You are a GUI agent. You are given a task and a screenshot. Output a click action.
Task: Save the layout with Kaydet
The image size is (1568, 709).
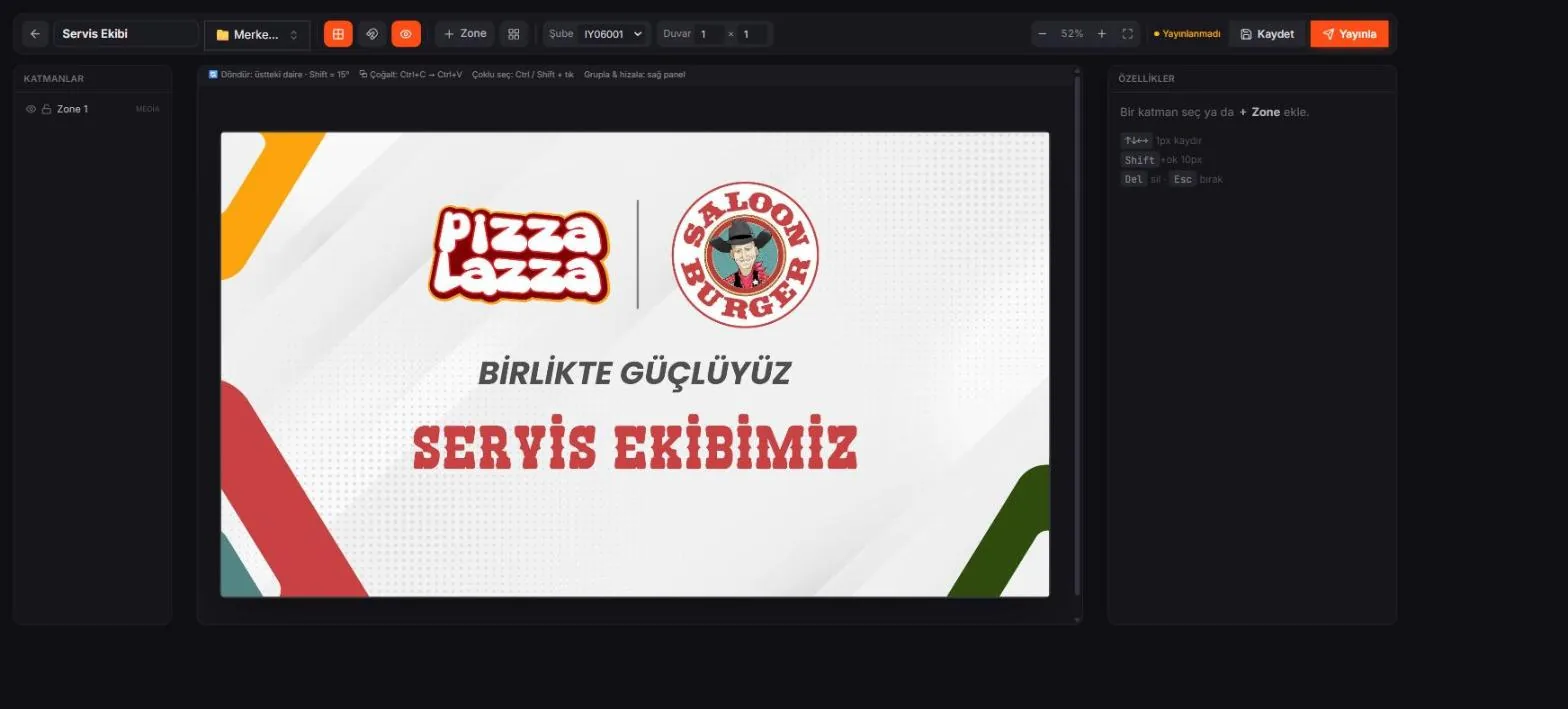tap(1267, 34)
